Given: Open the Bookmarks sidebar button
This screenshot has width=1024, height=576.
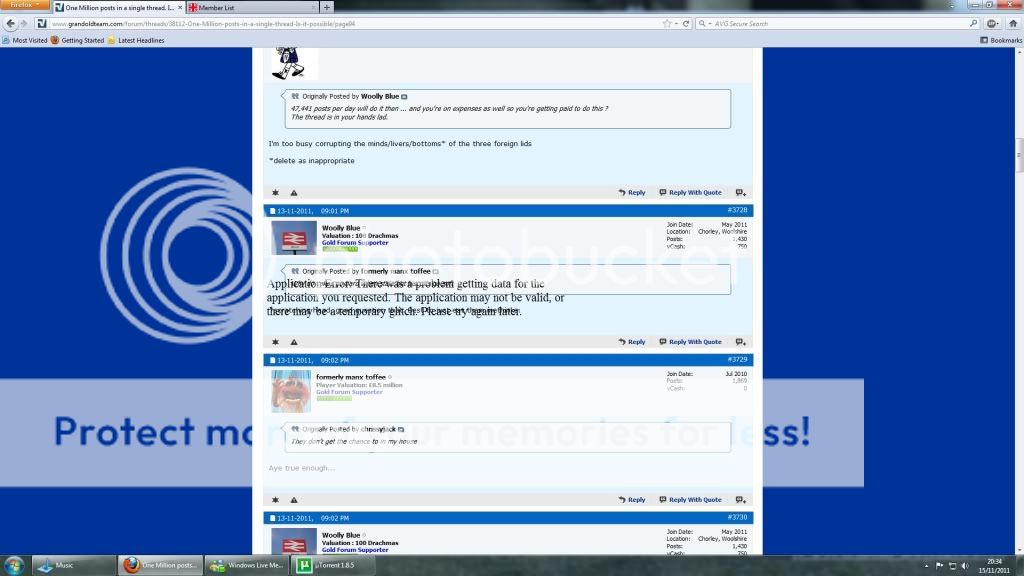Looking at the screenshot, I should point(1000,40).
